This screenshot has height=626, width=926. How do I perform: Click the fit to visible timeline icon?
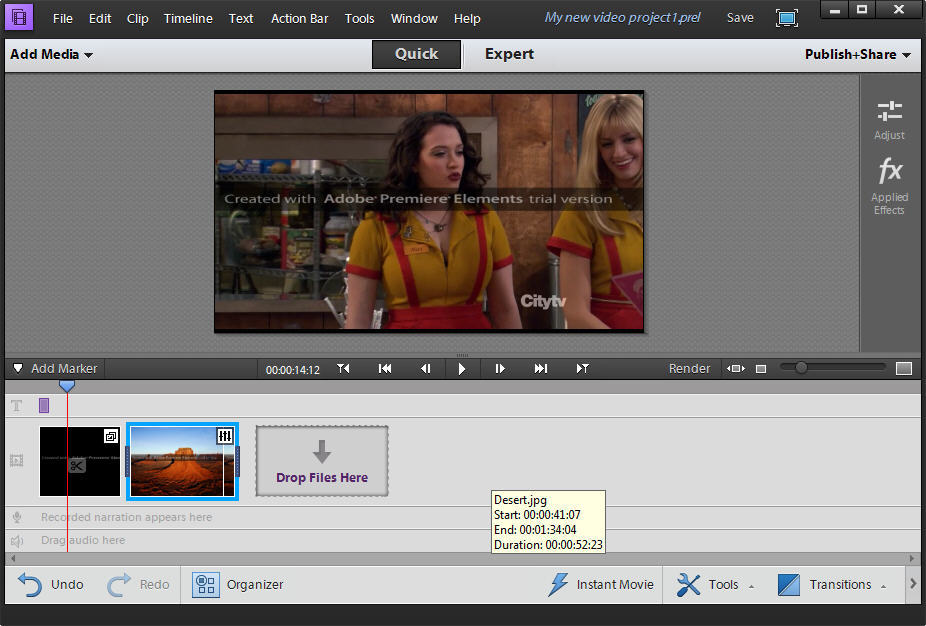736,369
